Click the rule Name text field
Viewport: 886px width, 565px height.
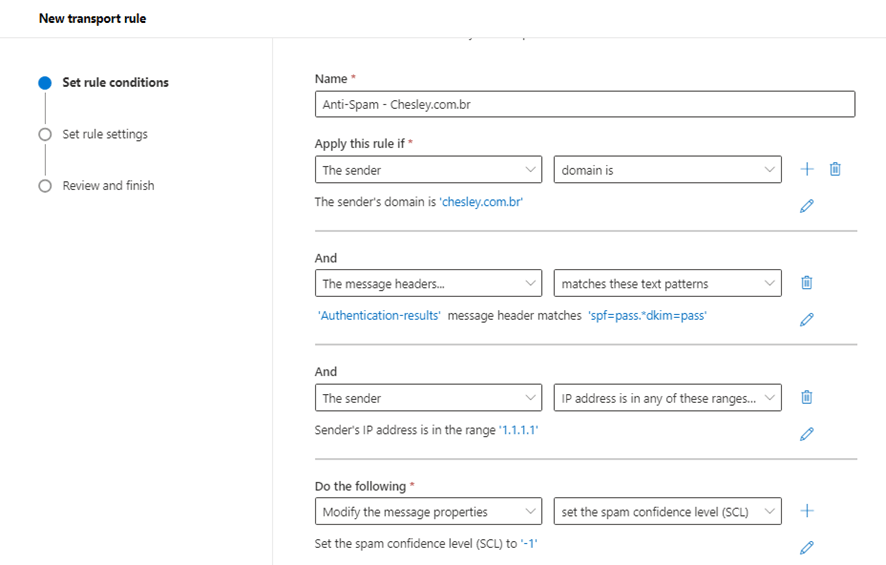click(584, 105)
